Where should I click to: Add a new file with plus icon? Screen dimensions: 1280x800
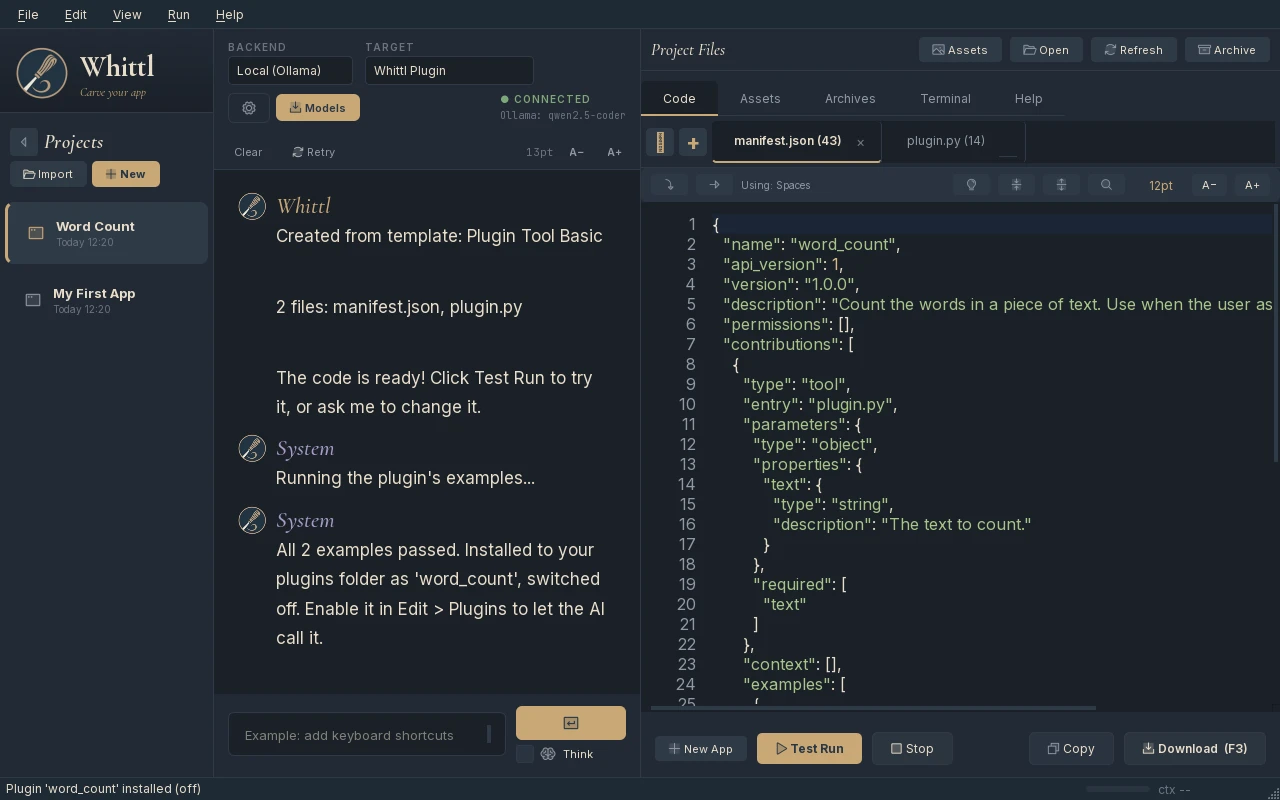coord(693,142)
